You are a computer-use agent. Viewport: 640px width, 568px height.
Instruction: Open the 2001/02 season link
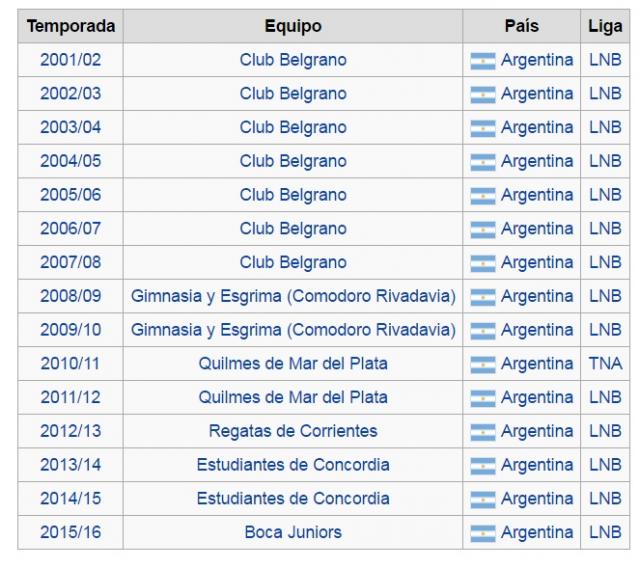[70, 60]
